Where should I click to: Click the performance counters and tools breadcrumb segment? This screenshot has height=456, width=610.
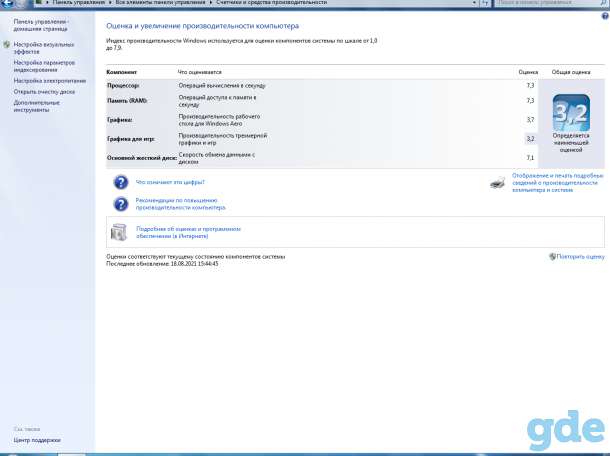click(271, 2)
